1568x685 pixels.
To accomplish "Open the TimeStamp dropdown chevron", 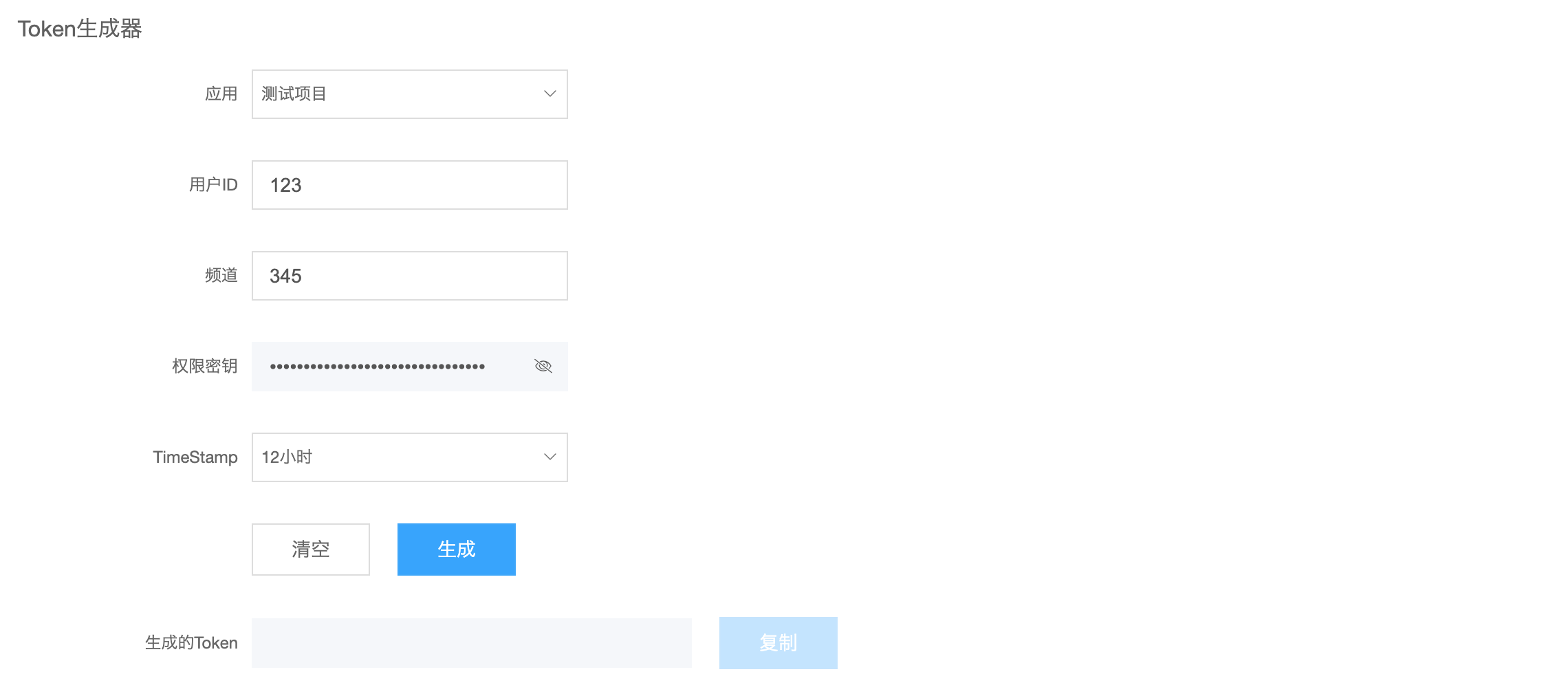I will click(x=550, y=457).
